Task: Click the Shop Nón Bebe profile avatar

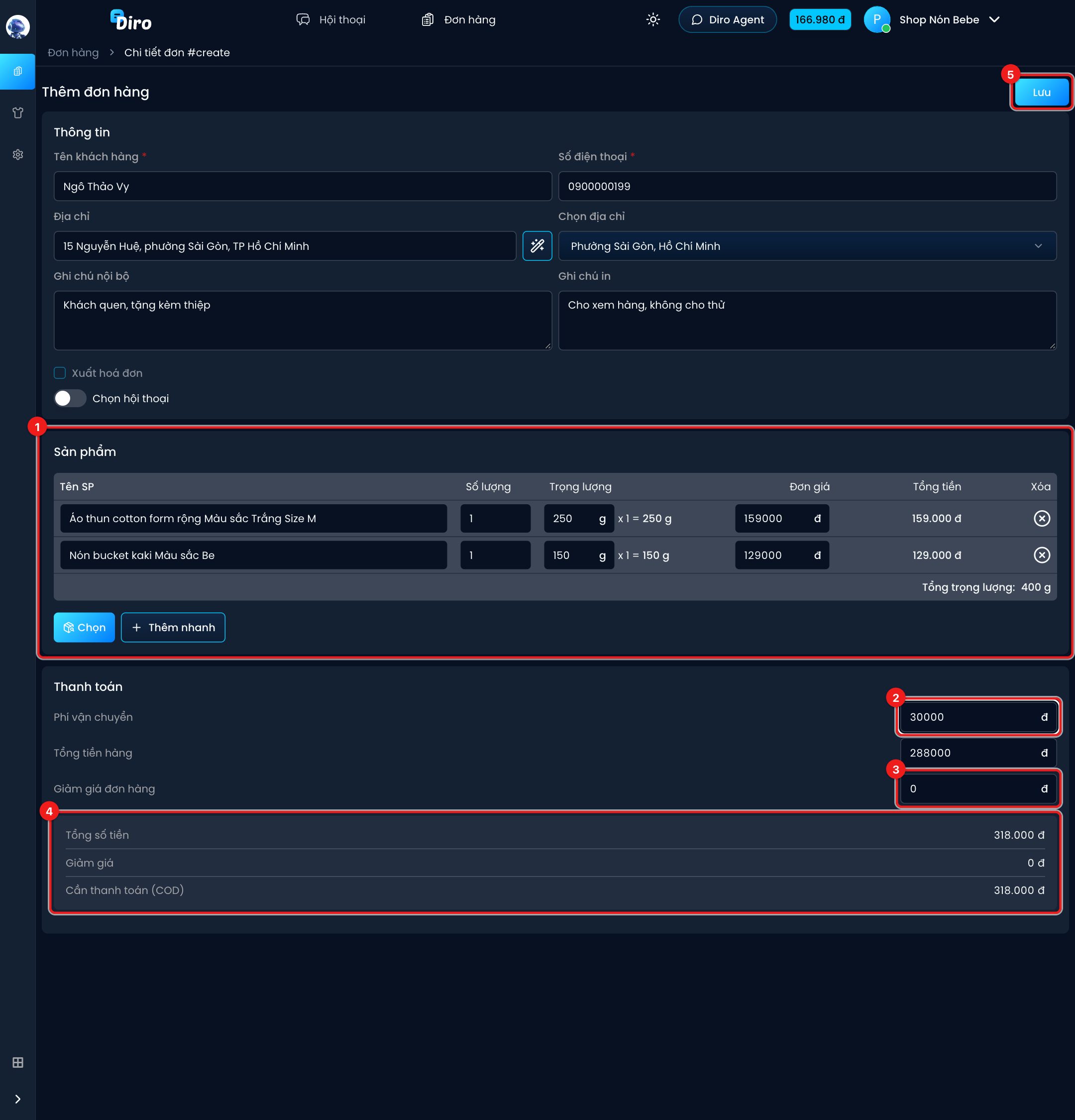Action: tap(877, 19)
